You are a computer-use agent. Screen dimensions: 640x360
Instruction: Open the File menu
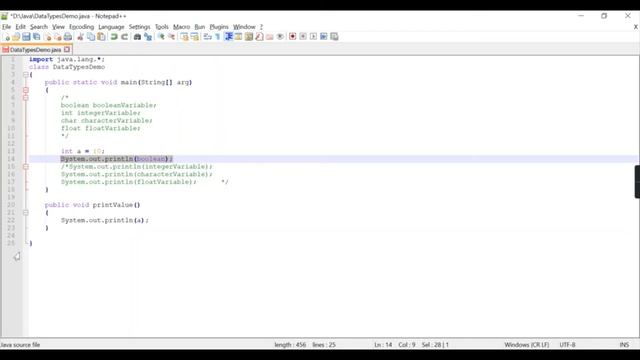[7, 27]
